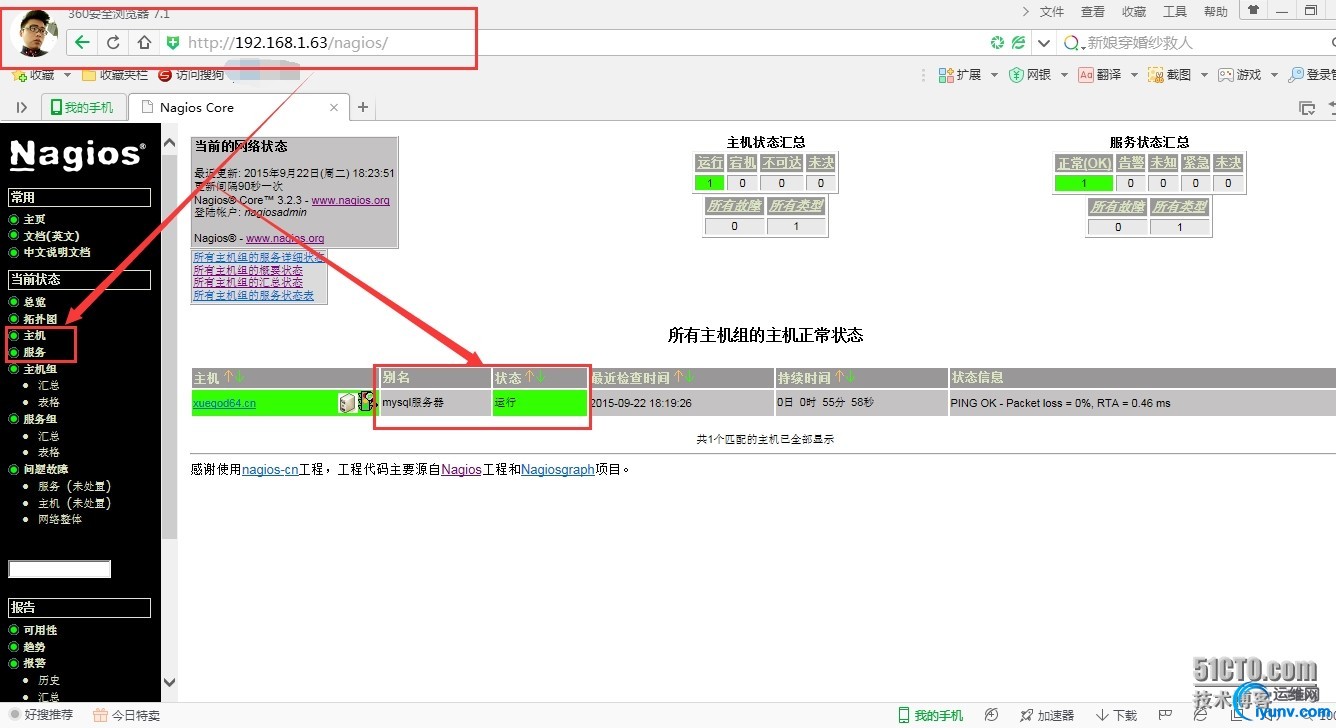The width and height of the screenshot is (1336, 728).
Task: Reload the Nagios page
Action: 113,42
